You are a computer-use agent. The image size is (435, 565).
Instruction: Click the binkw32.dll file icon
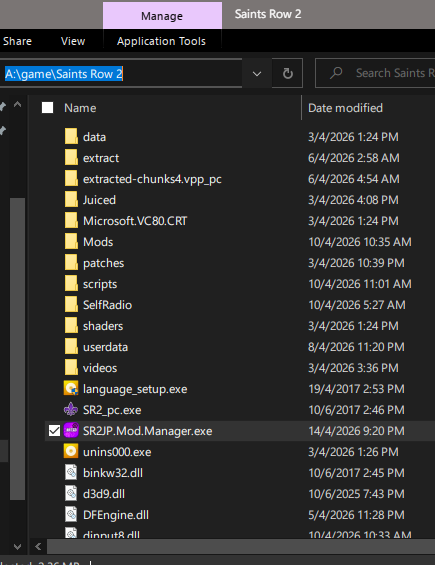click(71, 473)
